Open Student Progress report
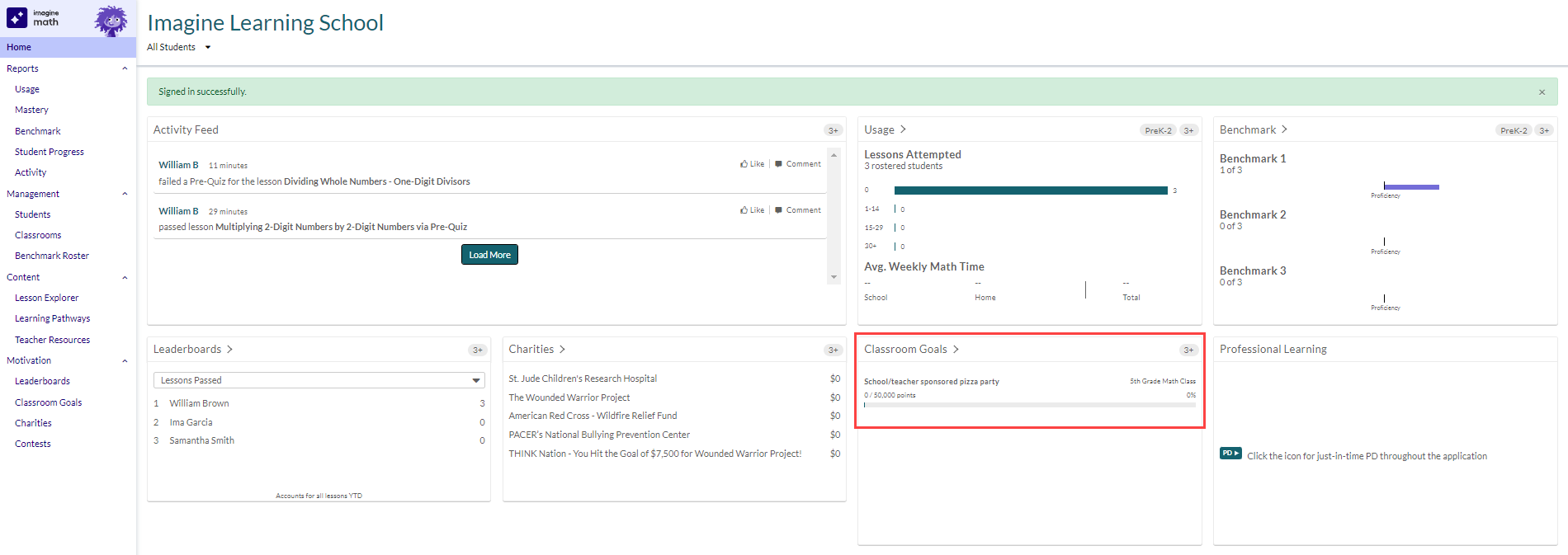 click(x=50, y=152)
